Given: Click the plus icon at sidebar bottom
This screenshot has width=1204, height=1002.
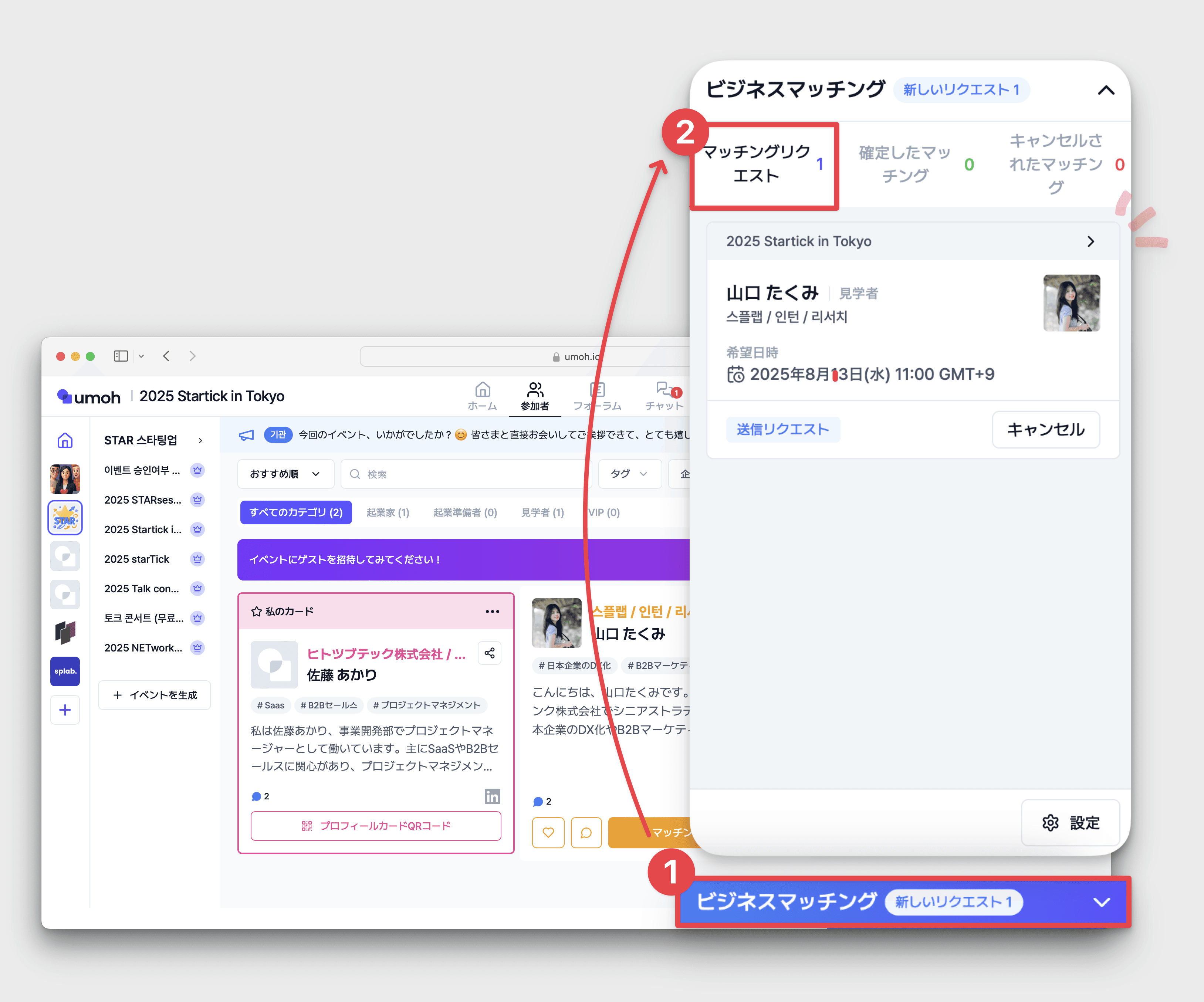Looking at the screenshot, I should click(65, 710).
